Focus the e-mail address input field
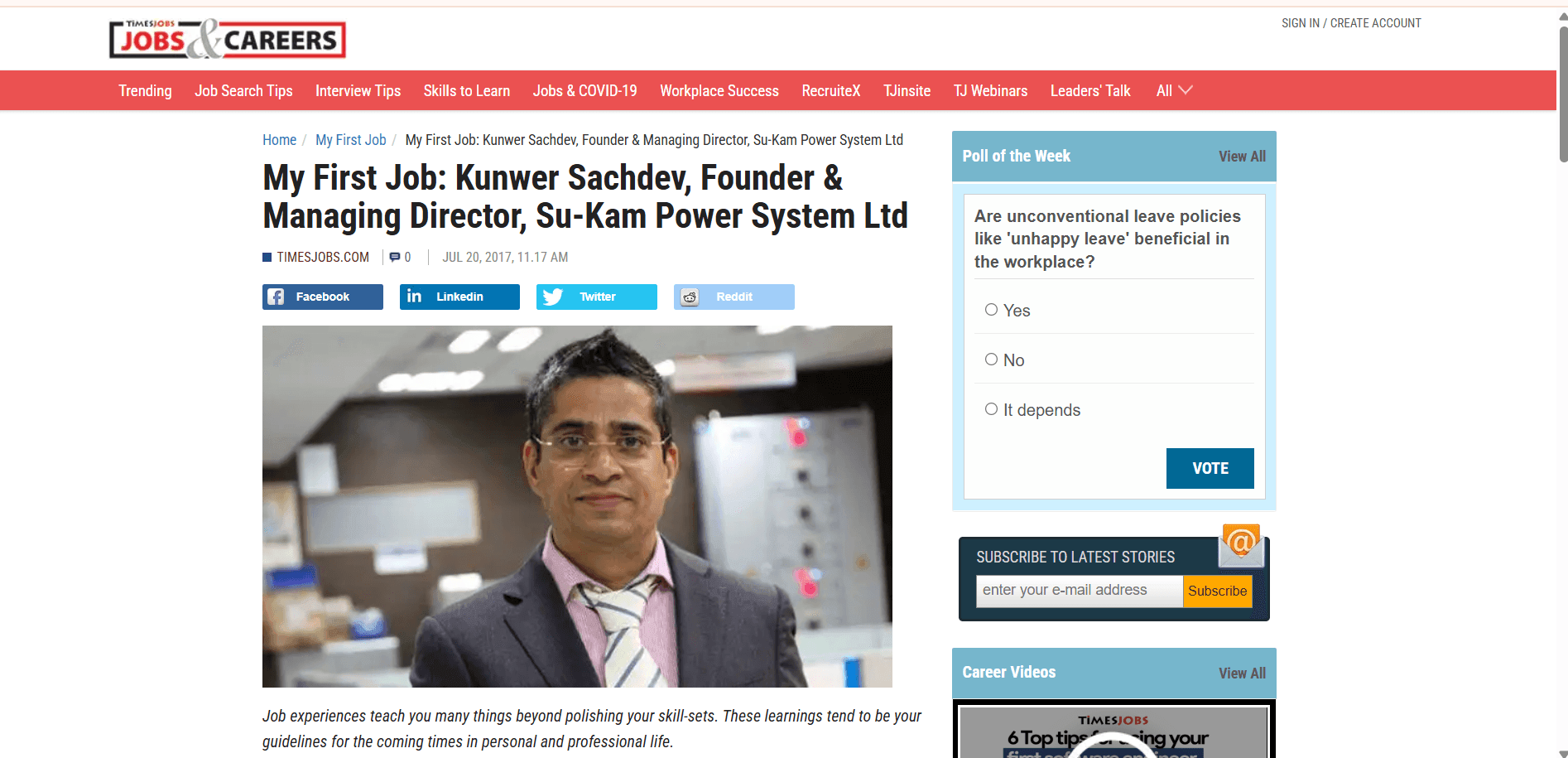1568x758 pixels. (1079, 591)
